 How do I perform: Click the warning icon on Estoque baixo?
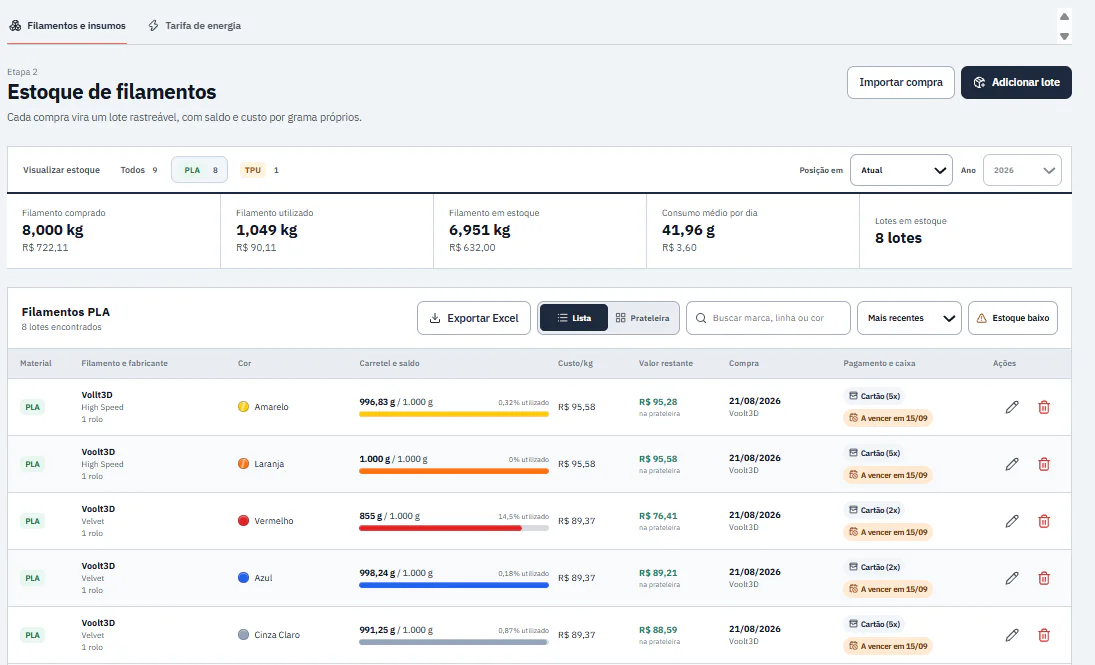(x=981, y=318)
